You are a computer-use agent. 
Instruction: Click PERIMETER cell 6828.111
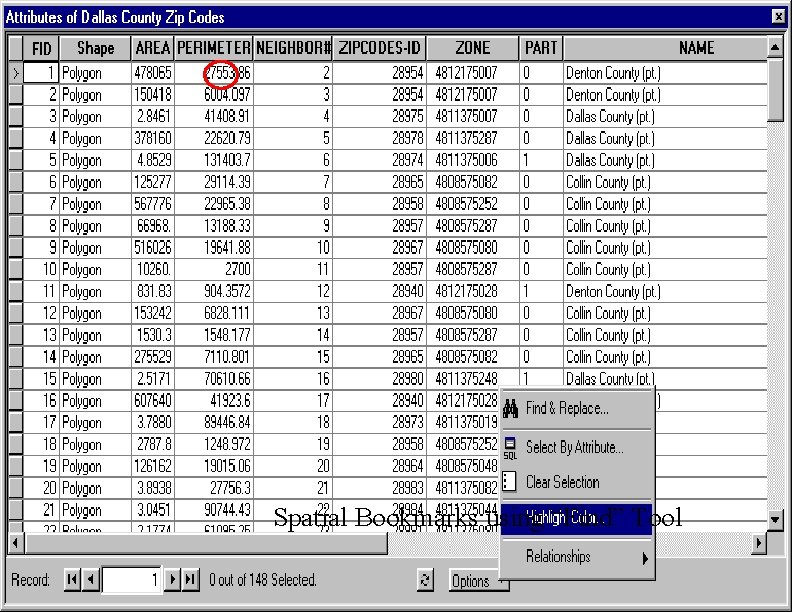pos(214,313)
